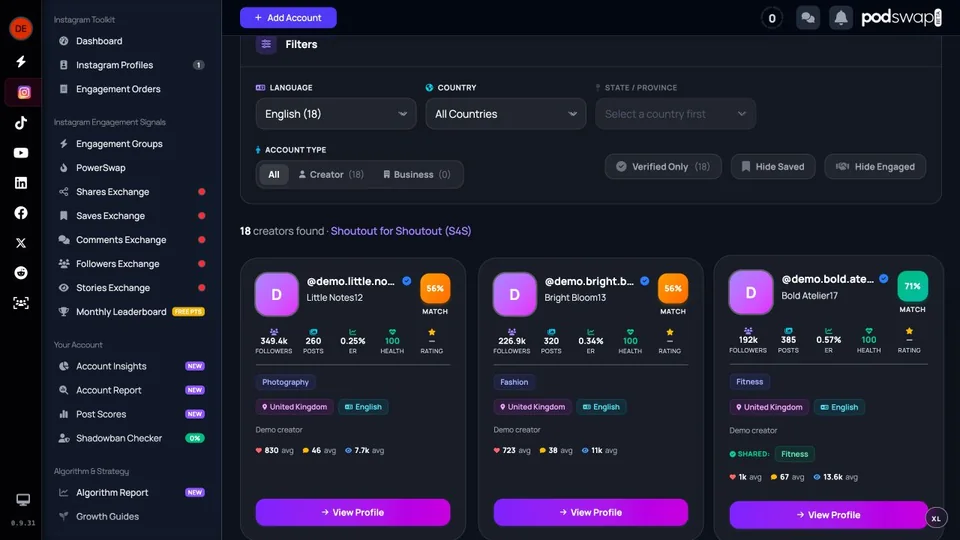Click the Add Account button
The height and width of the screenshot is (540, 960).
pos(288,18)
